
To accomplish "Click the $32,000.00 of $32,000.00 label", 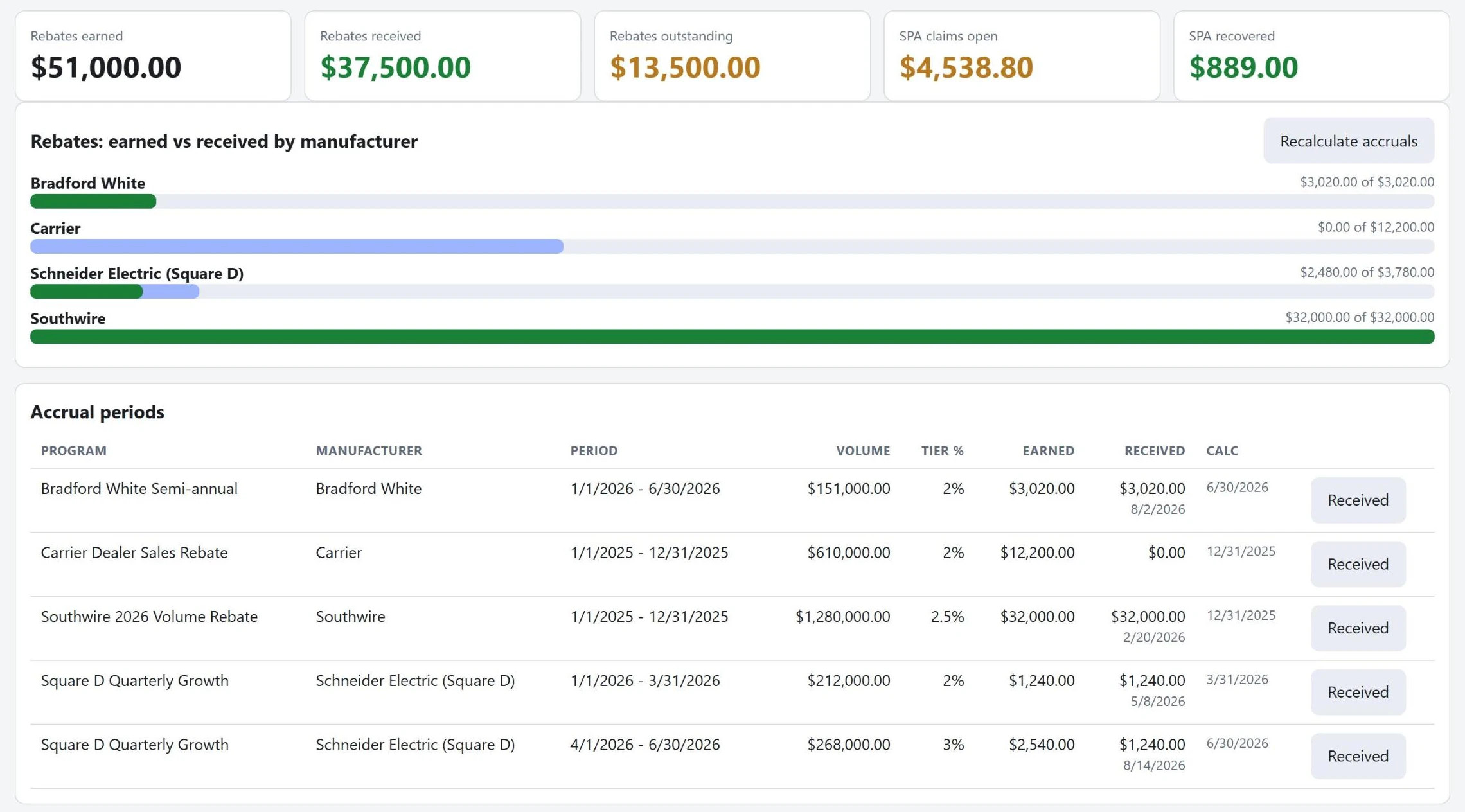I will pyautogui.click(x=1360, y=317).
